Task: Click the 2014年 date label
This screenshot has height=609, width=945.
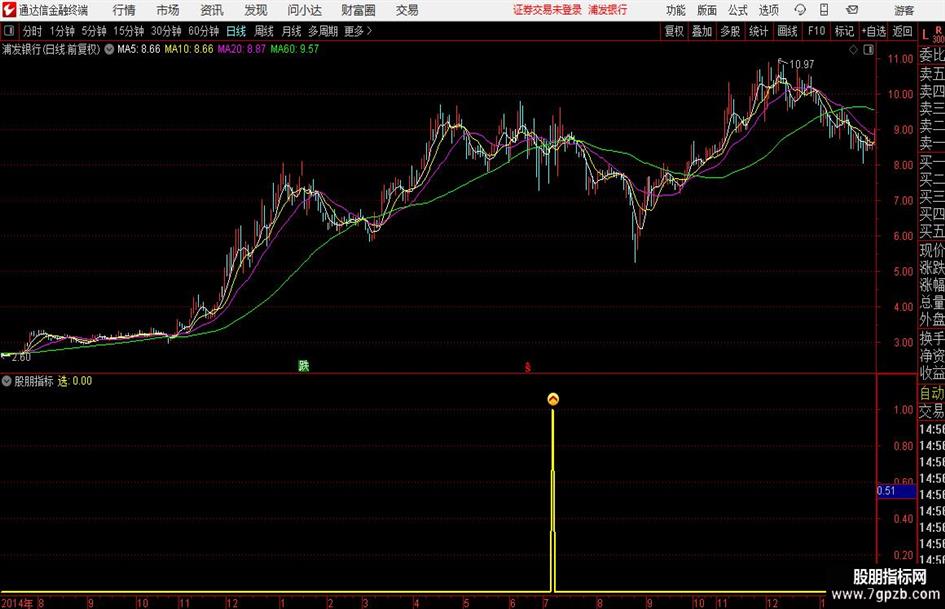Action: pyautogui.click(x=17, y=603)
